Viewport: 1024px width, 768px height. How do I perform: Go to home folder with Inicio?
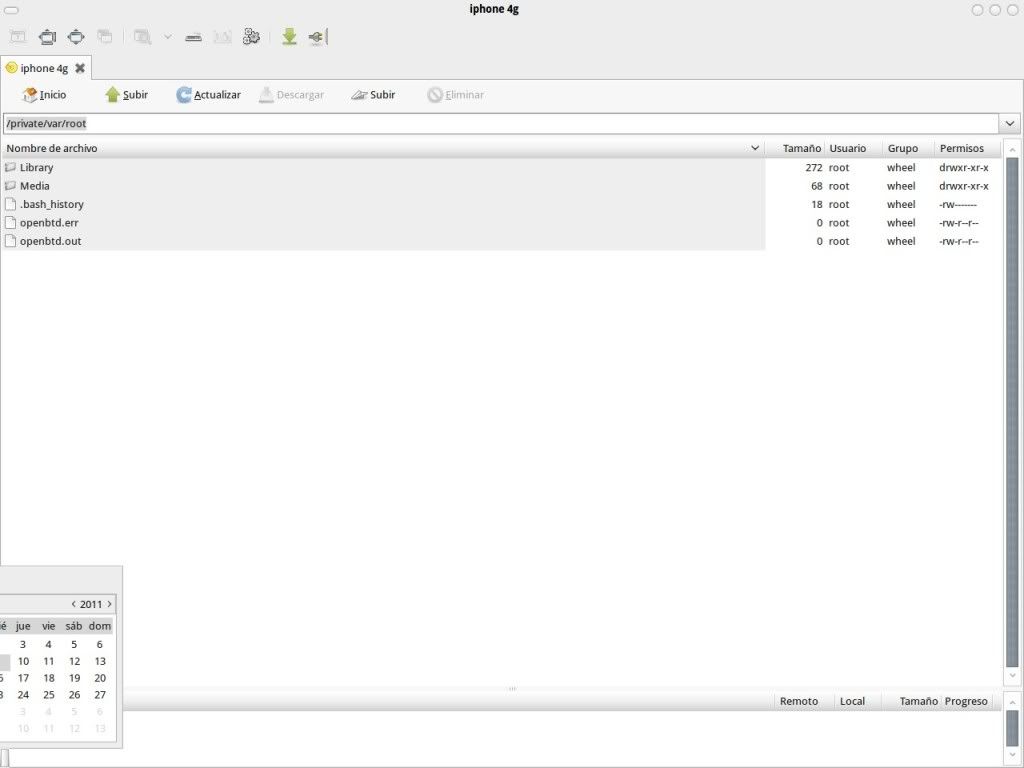pos(44,95)
